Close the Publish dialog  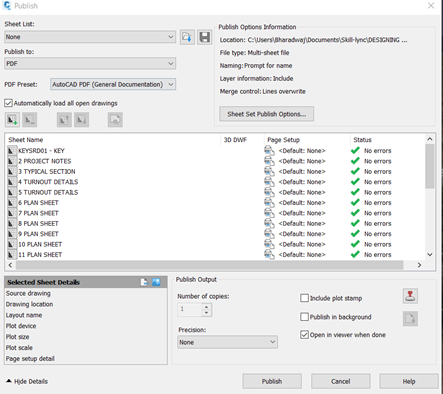pyautogui.click(x=431, y=6)
